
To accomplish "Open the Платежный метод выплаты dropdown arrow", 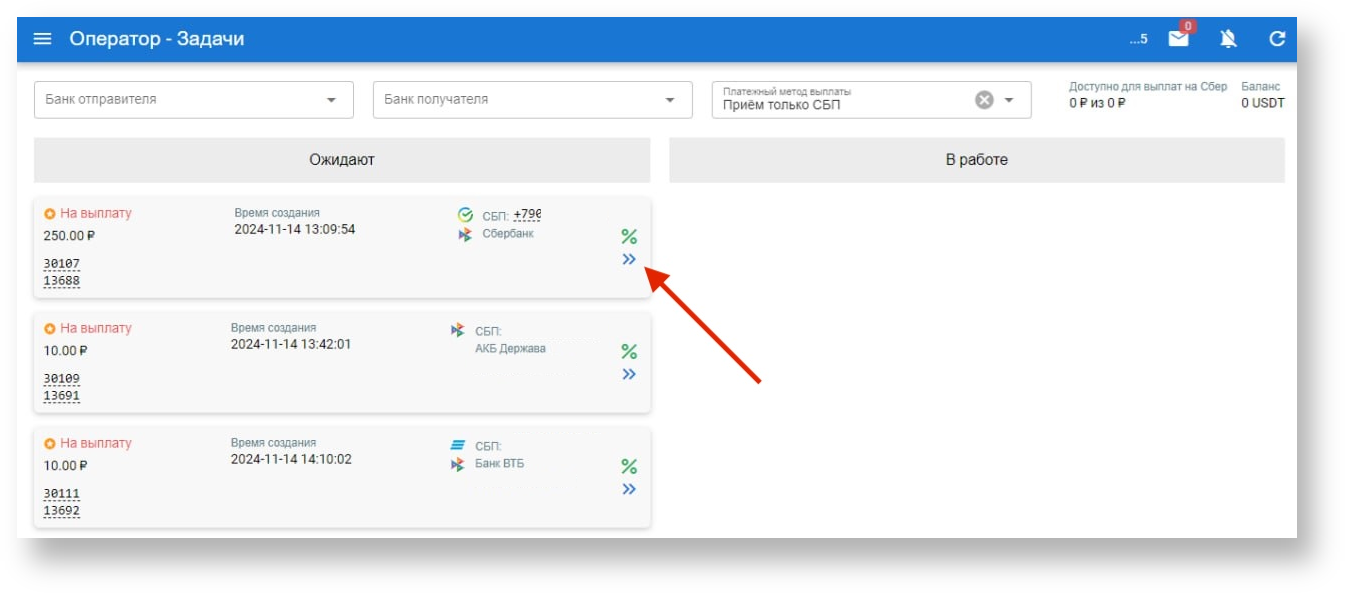I will [x=1009, y=100].
